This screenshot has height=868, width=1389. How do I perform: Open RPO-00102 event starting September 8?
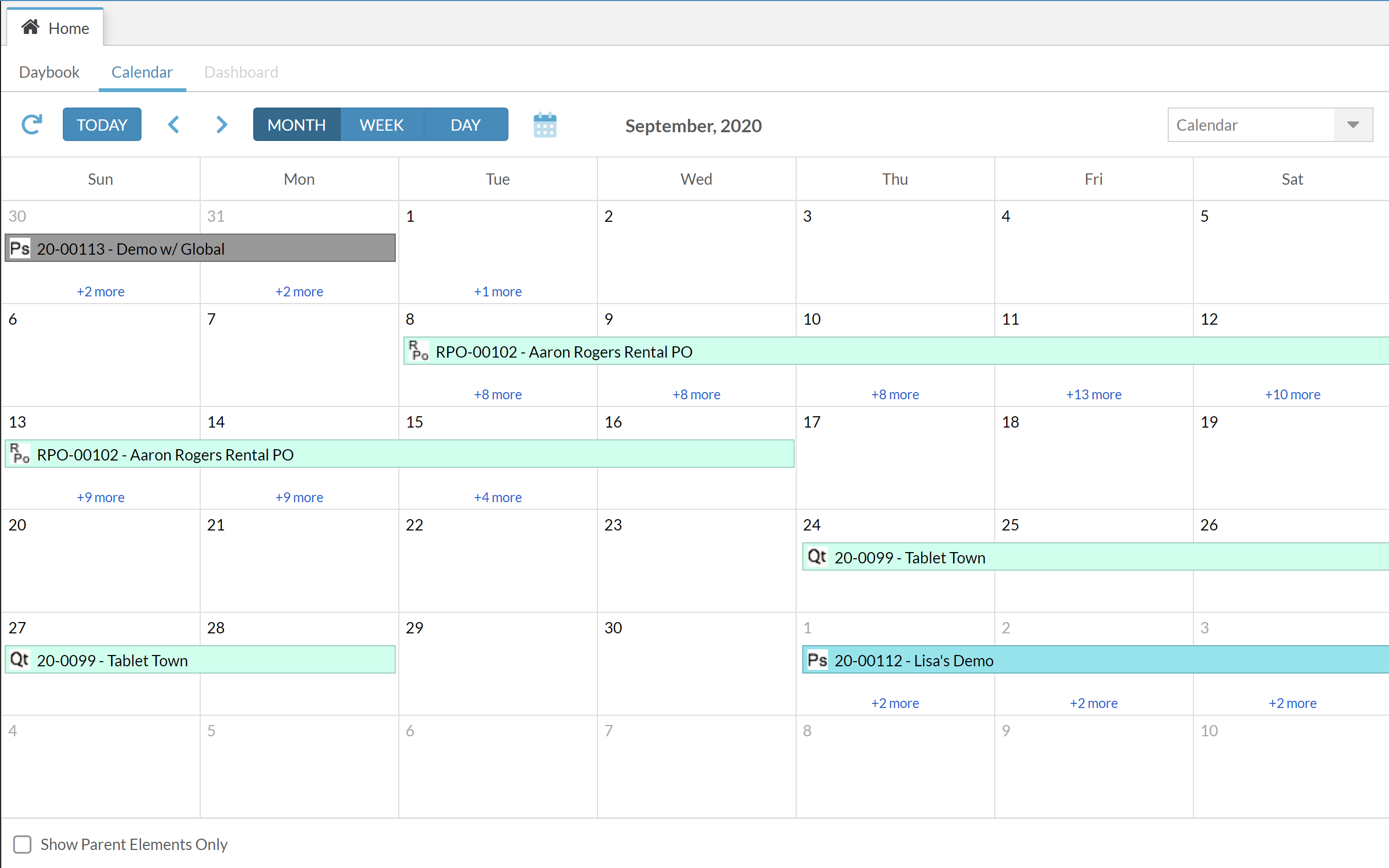click(896, 351)
